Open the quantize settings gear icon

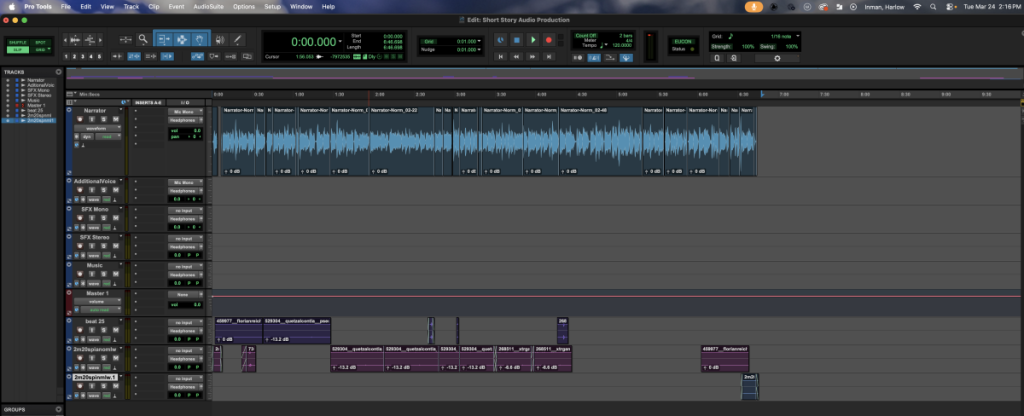tap(777, 58)
